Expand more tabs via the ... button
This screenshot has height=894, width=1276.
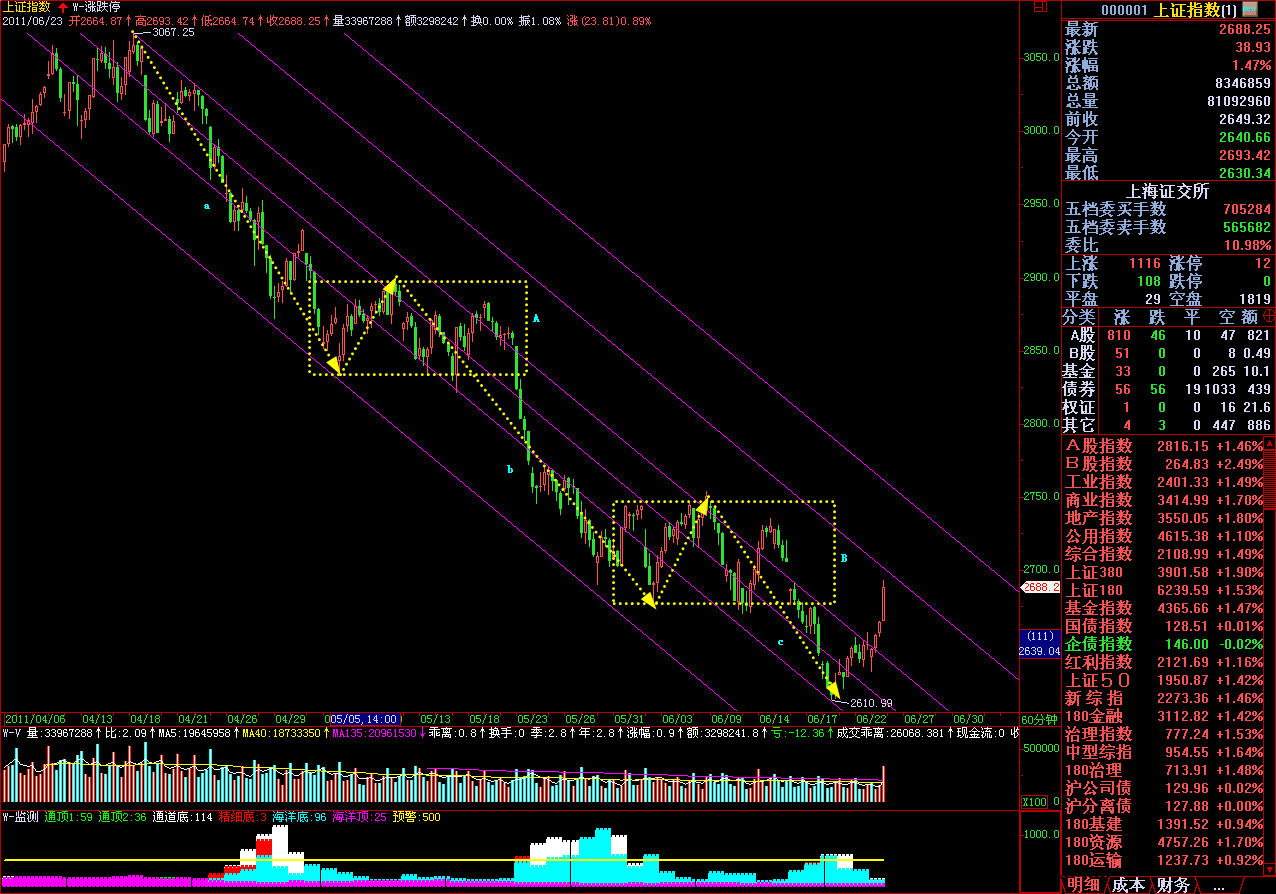tap(1218, 885)
